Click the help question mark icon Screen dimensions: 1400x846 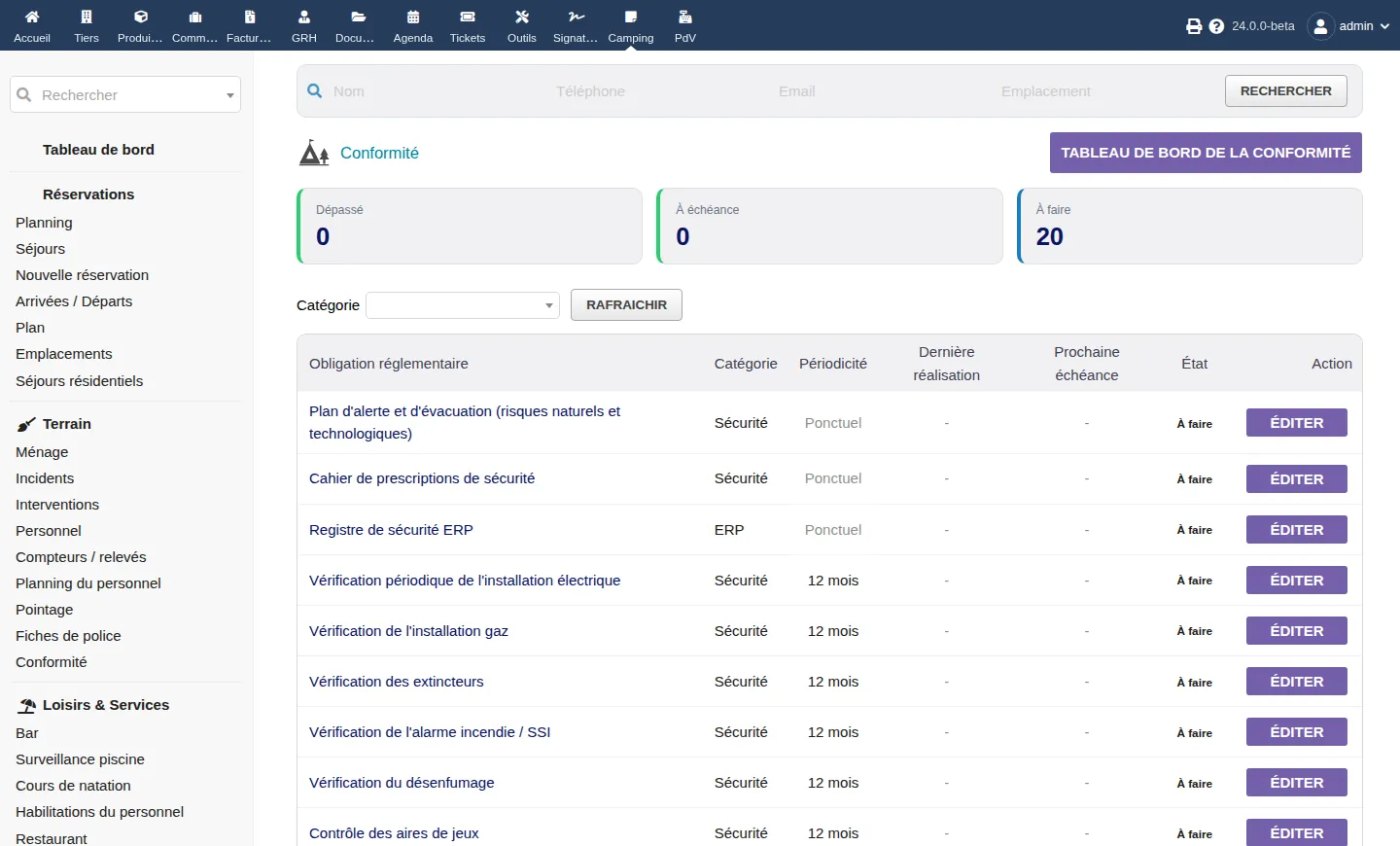(1216, 26)
